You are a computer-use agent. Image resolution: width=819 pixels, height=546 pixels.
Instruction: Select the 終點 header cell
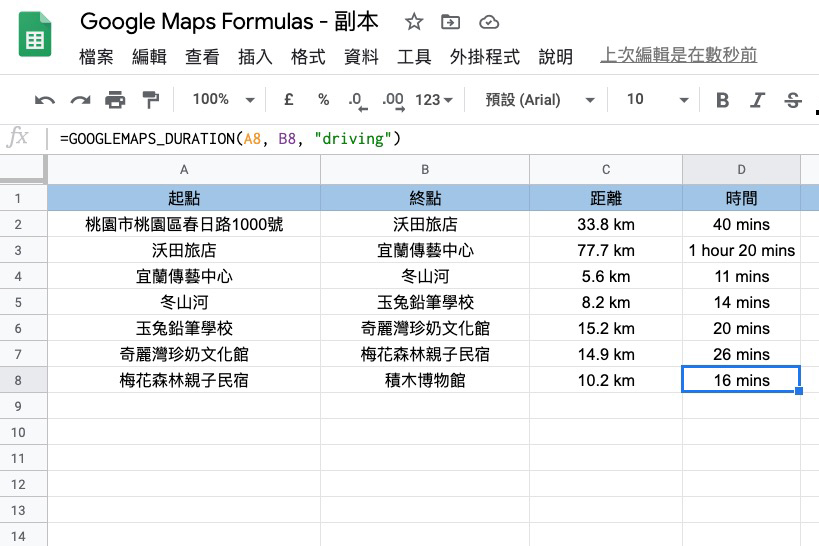[425, 198]
